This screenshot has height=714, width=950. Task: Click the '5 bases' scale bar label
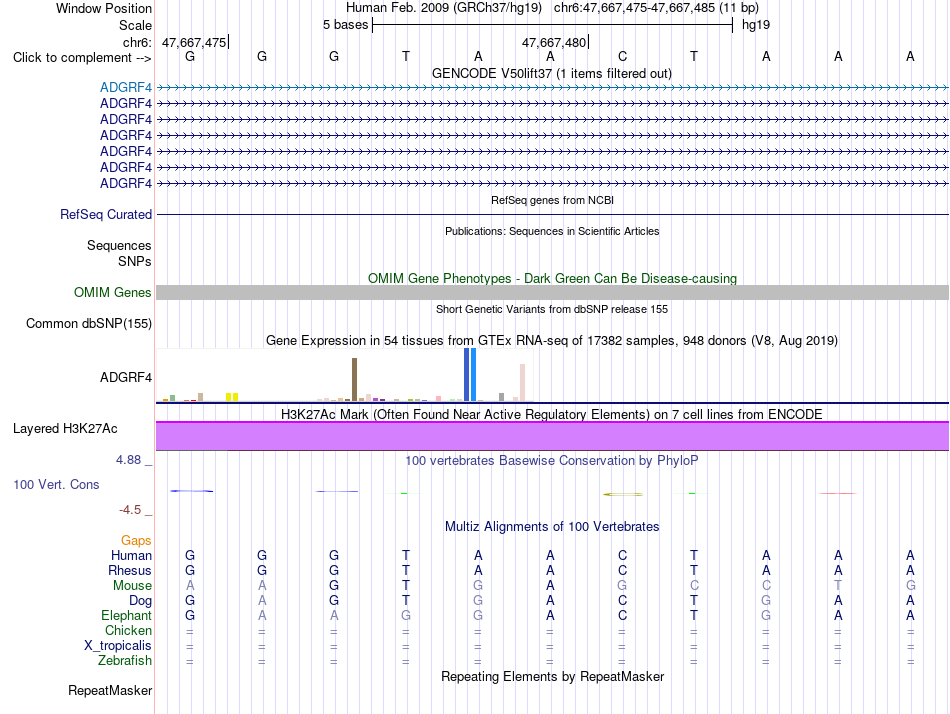click(x=345, y=25)
